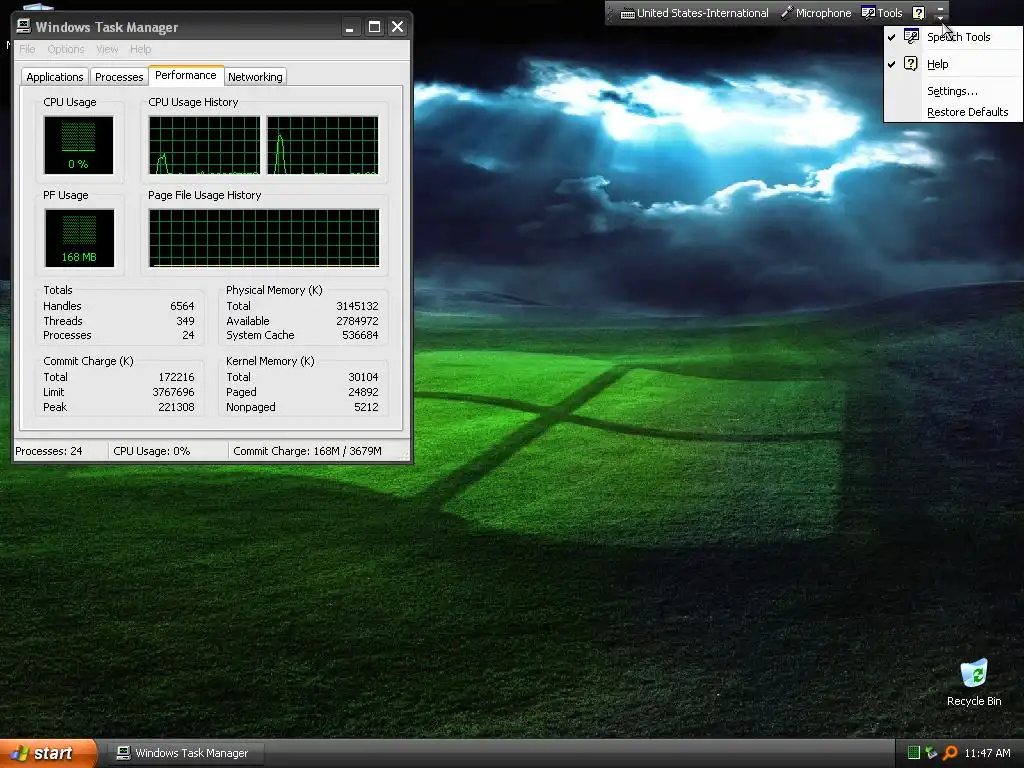This screenshot has width=1024, height=768.
Task: Click the left CPU Usage History graph
Action: click(204, 145)
